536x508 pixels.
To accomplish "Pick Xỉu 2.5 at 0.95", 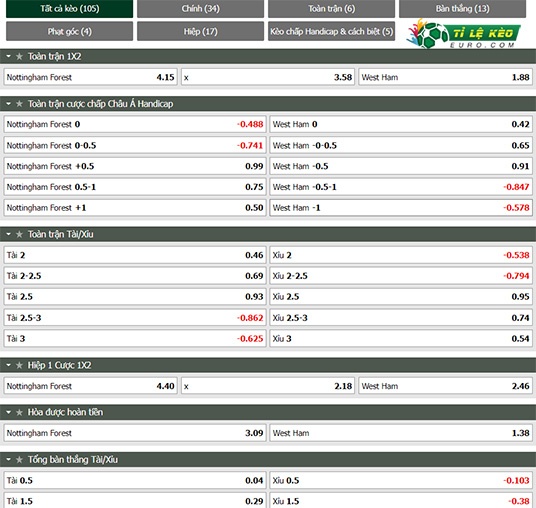I will coord(401,297).
